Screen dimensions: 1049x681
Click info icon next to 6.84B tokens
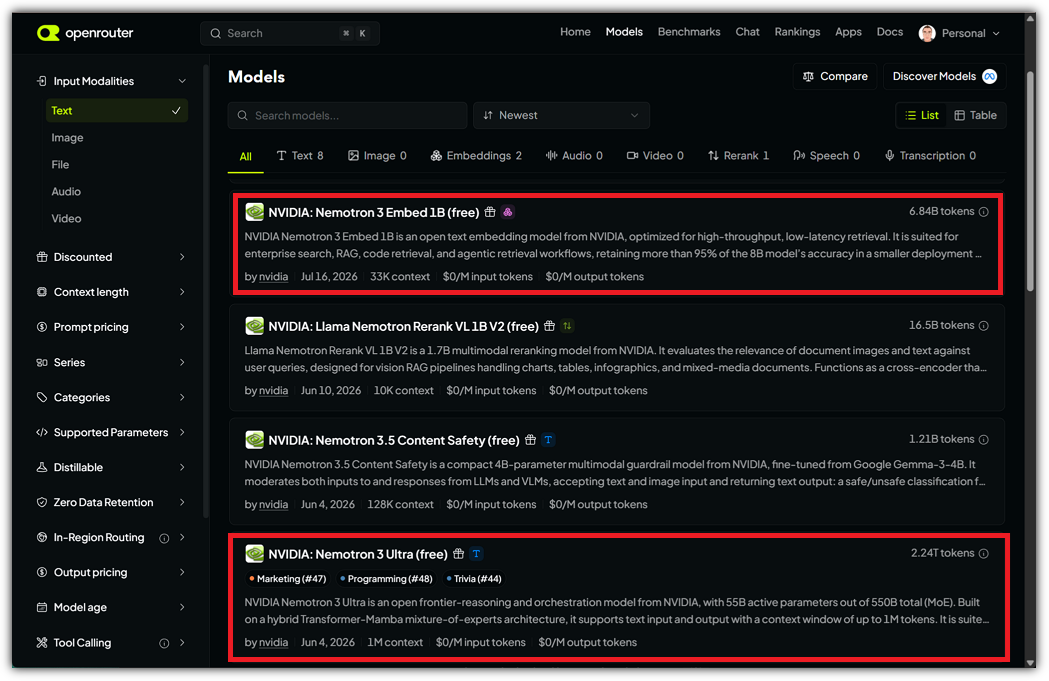point(983,211)
